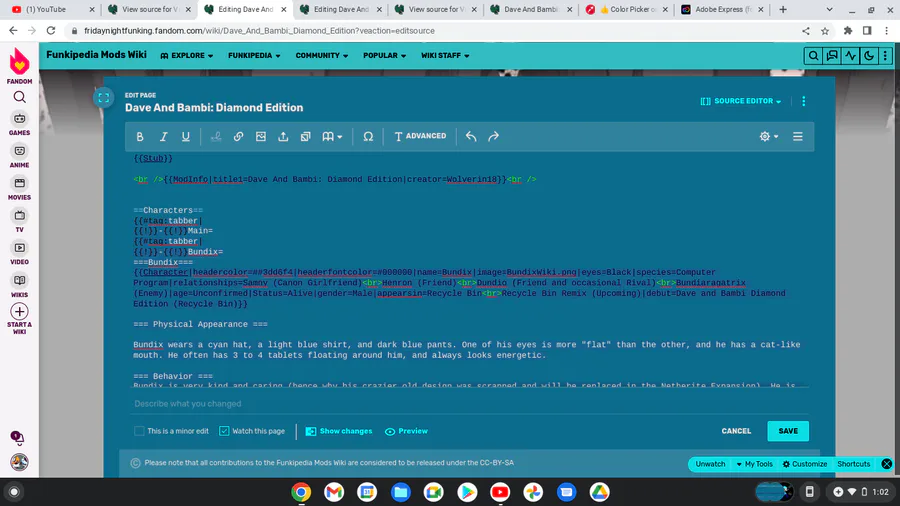Viewport: 900px width, 506px height.
Task: Switch to Dave And Bambi browser tab
Action: pos(532,9)
